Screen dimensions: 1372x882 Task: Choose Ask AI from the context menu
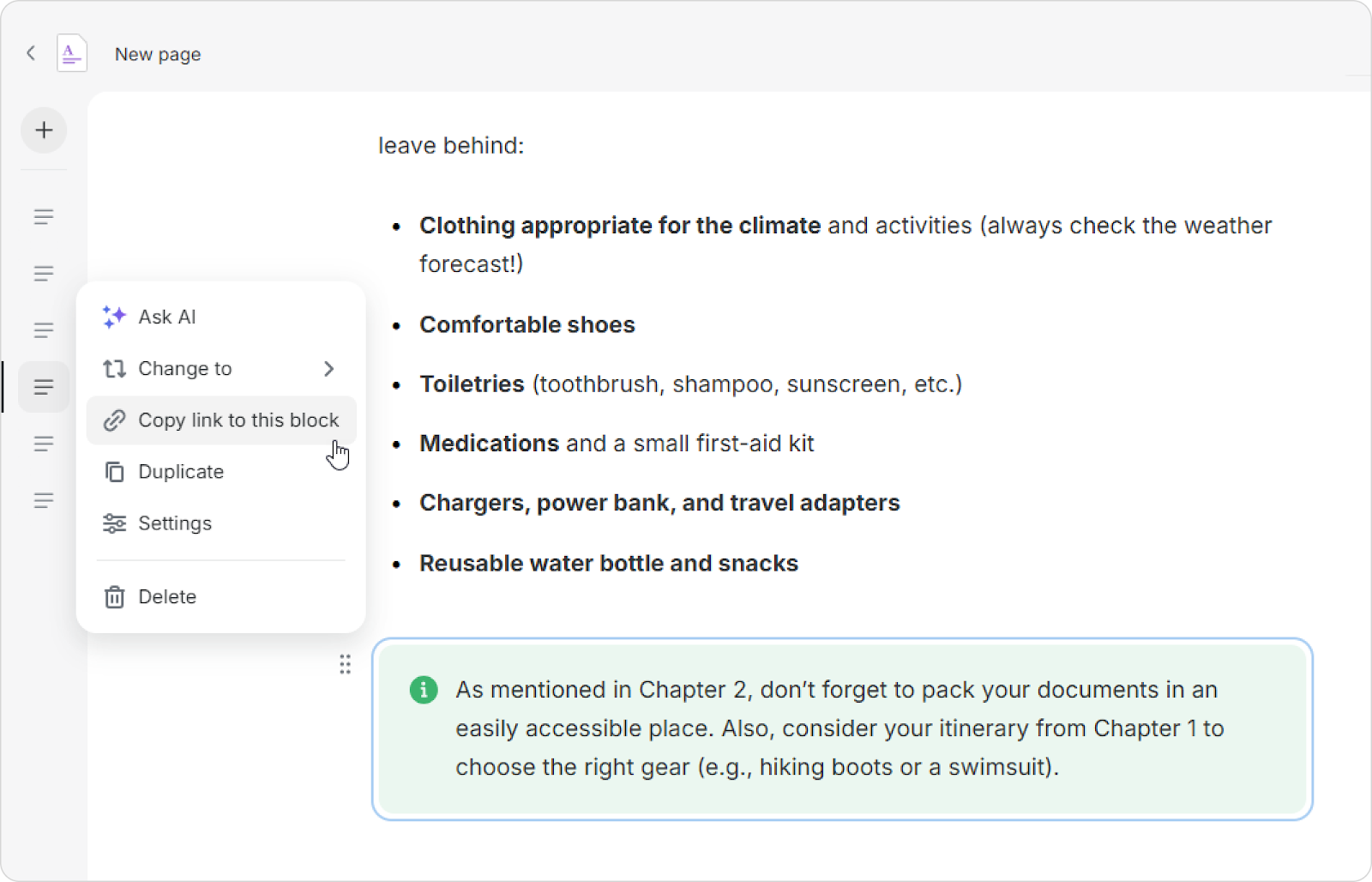click(167, 317)
